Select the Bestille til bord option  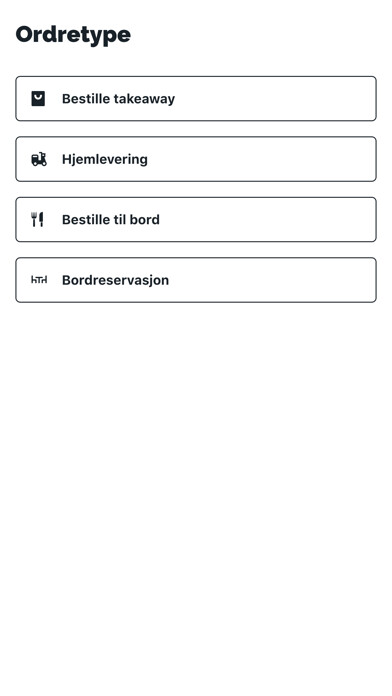(x=196, y=219)
